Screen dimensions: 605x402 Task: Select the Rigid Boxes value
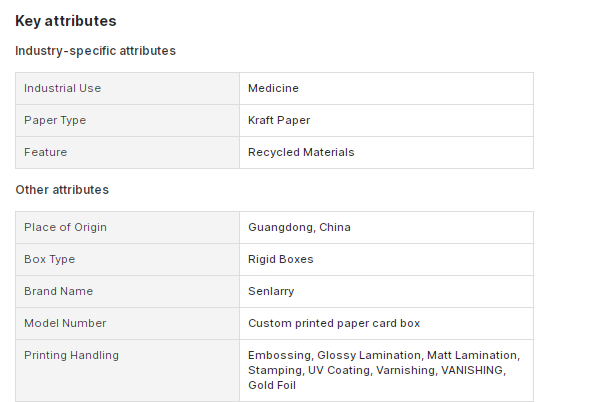click(281, 259)
